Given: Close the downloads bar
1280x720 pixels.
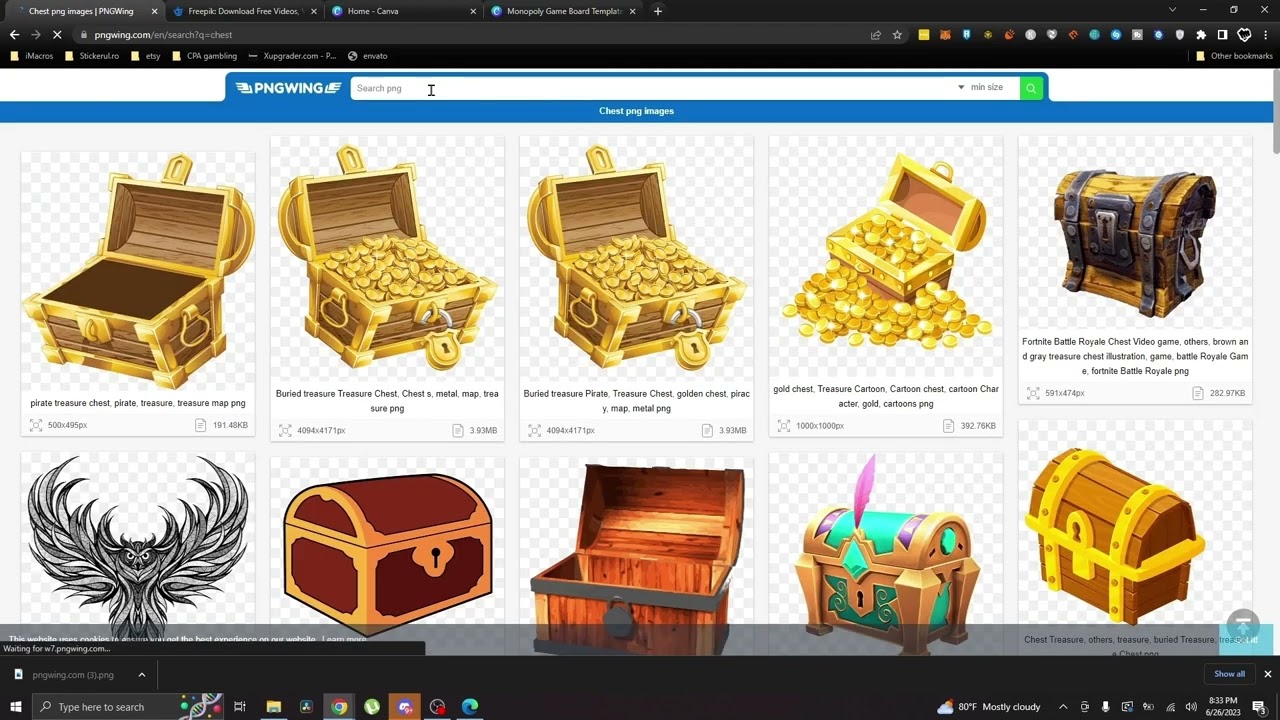Looking at the screenshot, I should pos(1267,674).
